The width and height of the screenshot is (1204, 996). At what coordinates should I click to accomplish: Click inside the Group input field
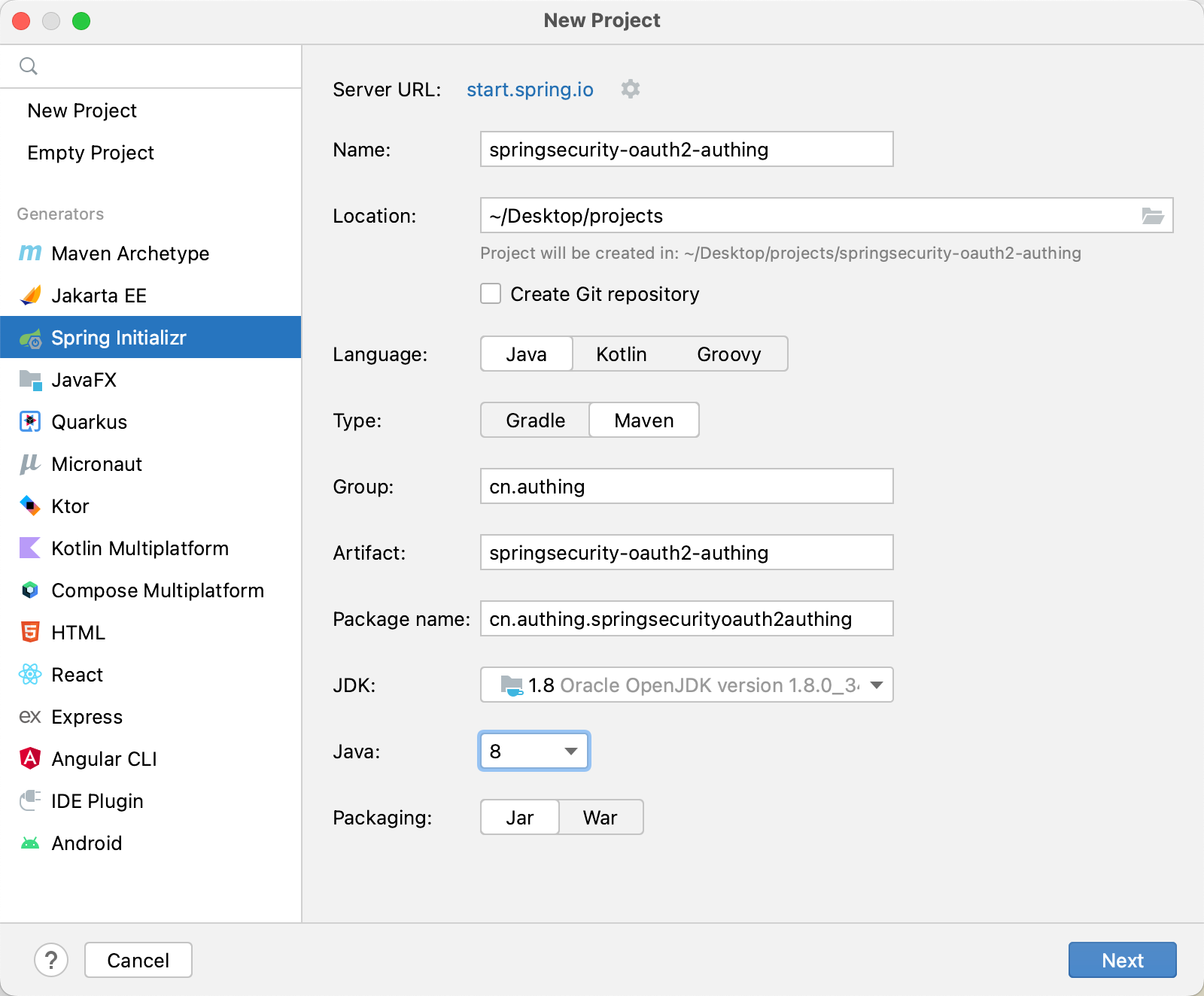686,486
